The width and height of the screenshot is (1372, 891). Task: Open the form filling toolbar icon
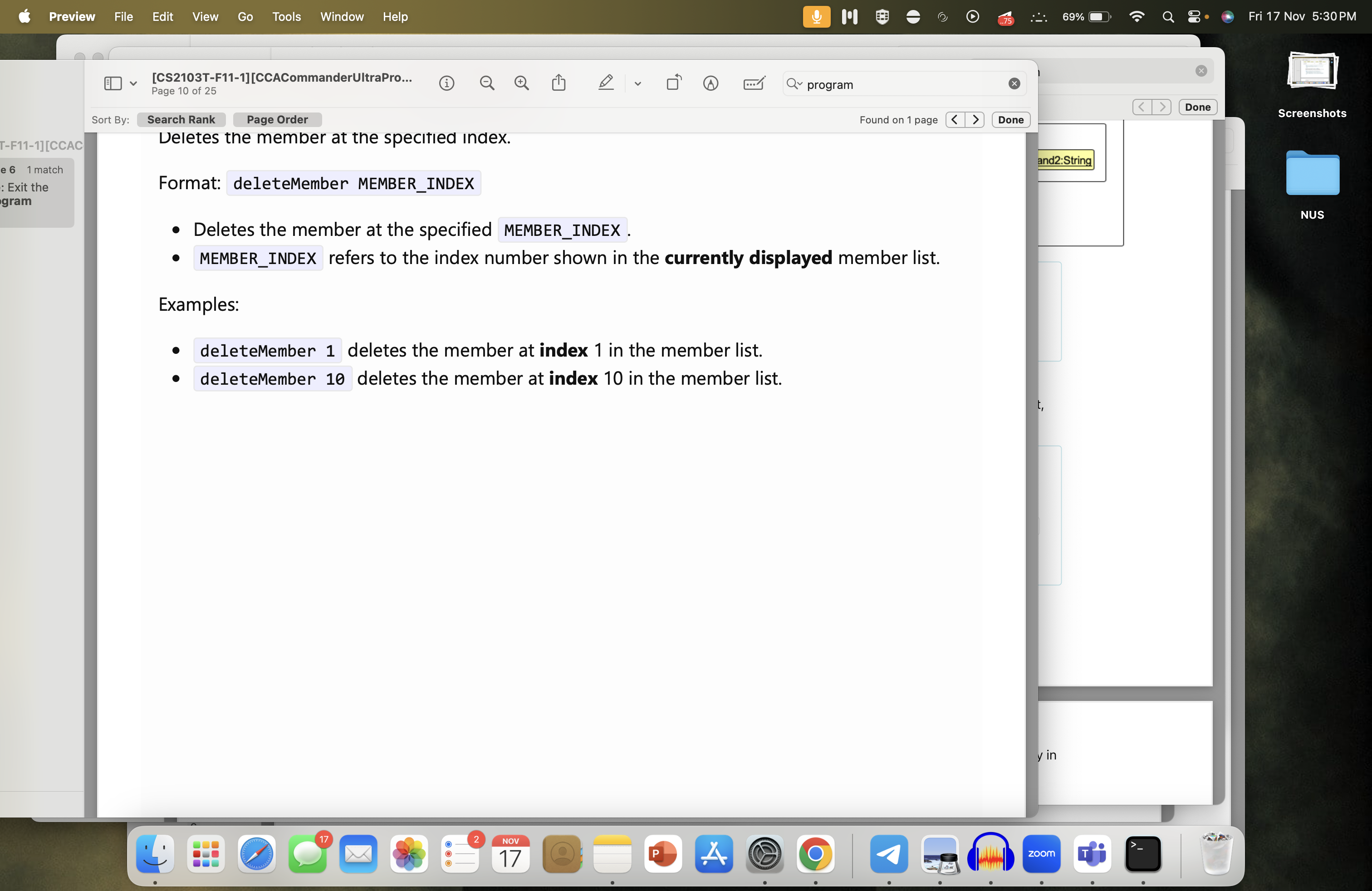tap(754, 83)
